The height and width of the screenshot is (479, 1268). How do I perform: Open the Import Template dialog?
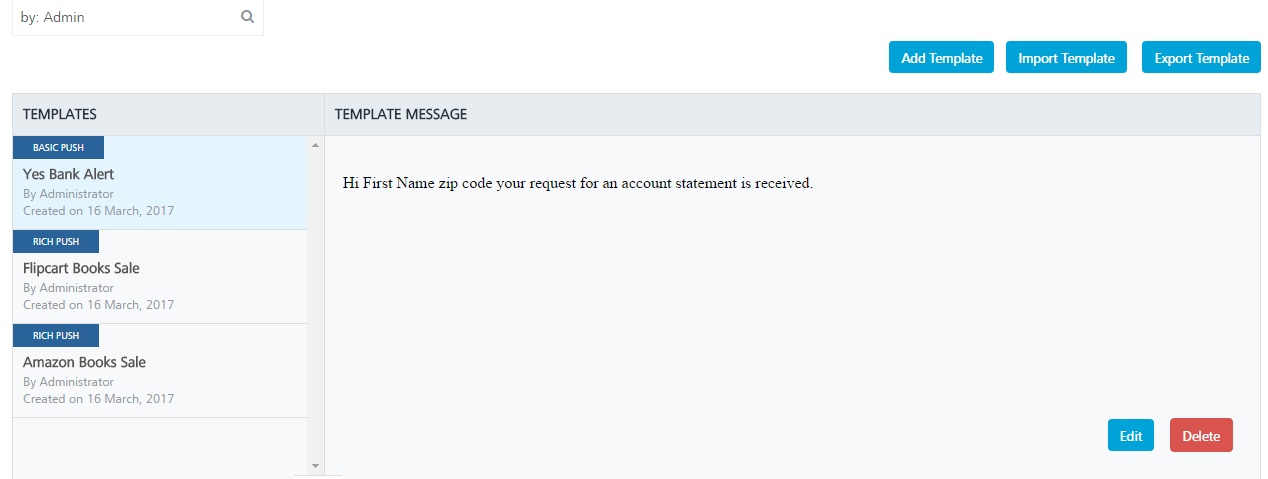point(1066,58)
